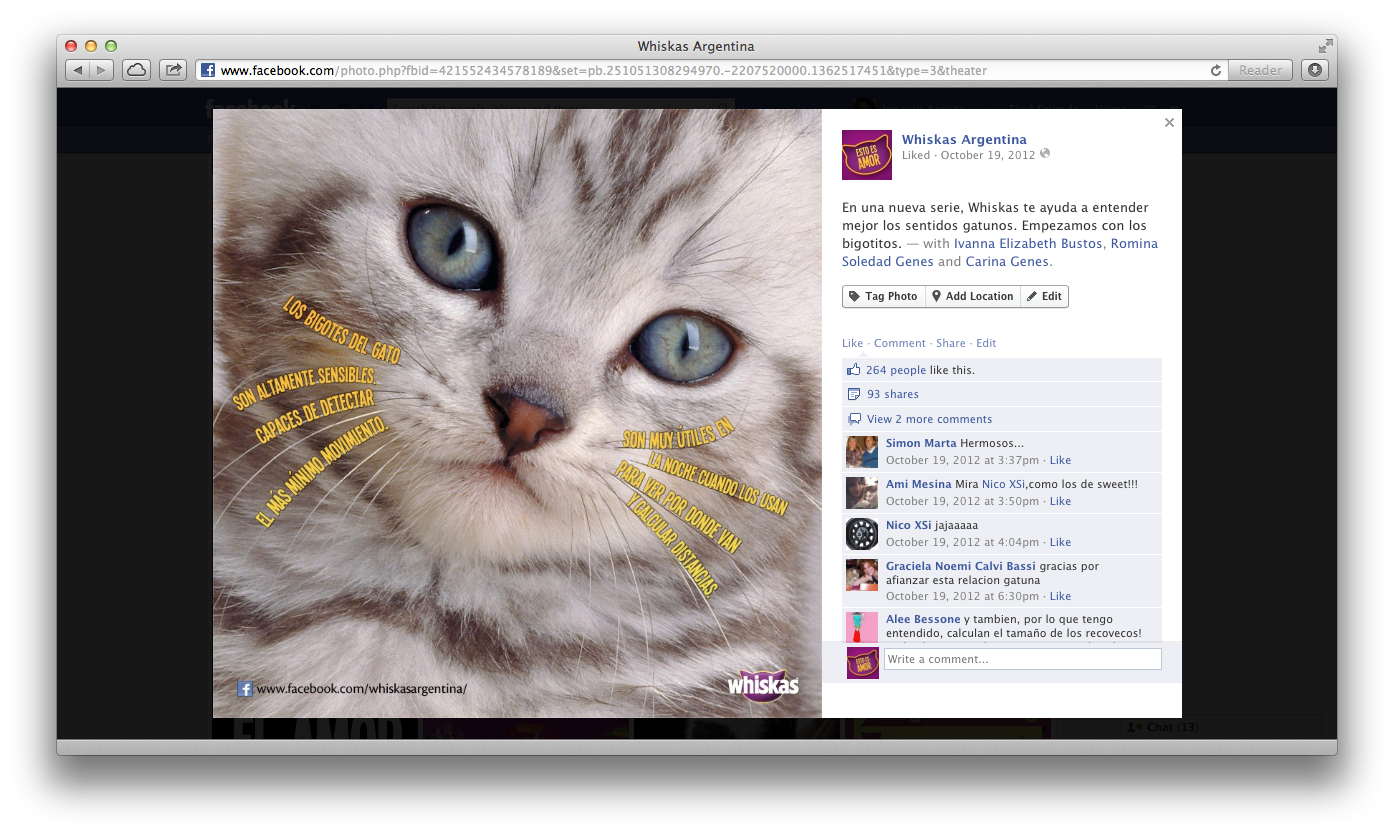Click the Share link under the caption
The height and width of the screenshot is (834, 1394).
[x=951, y=343]
